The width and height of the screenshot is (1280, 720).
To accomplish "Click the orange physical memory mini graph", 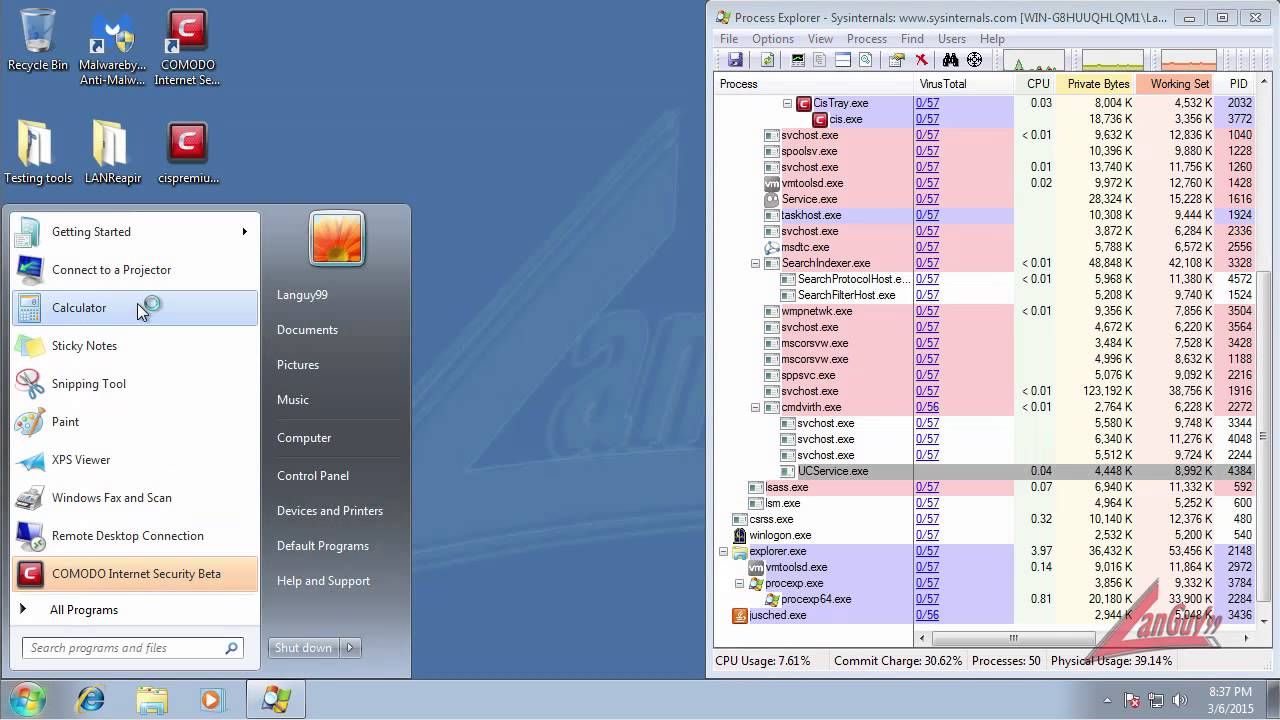I will click(1188, 60).
